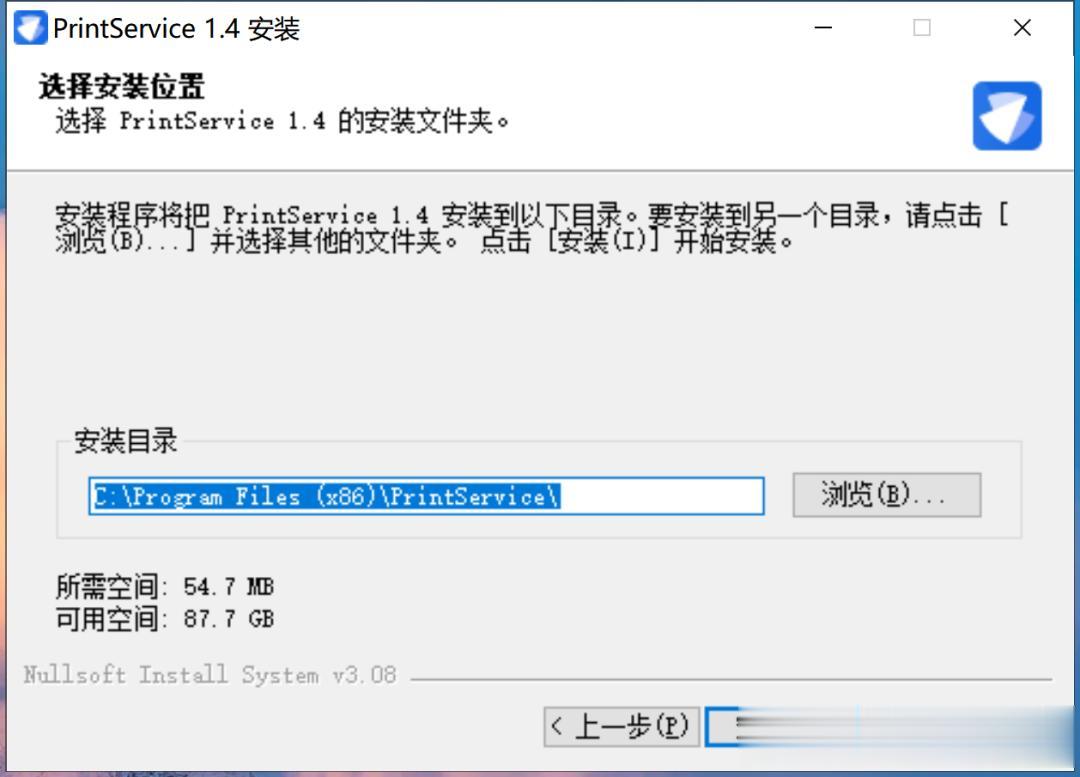Viewport: 1080px width, 777px height.
Task: Click the Nullsoft Install System v3.08 text
Action: 210,675
